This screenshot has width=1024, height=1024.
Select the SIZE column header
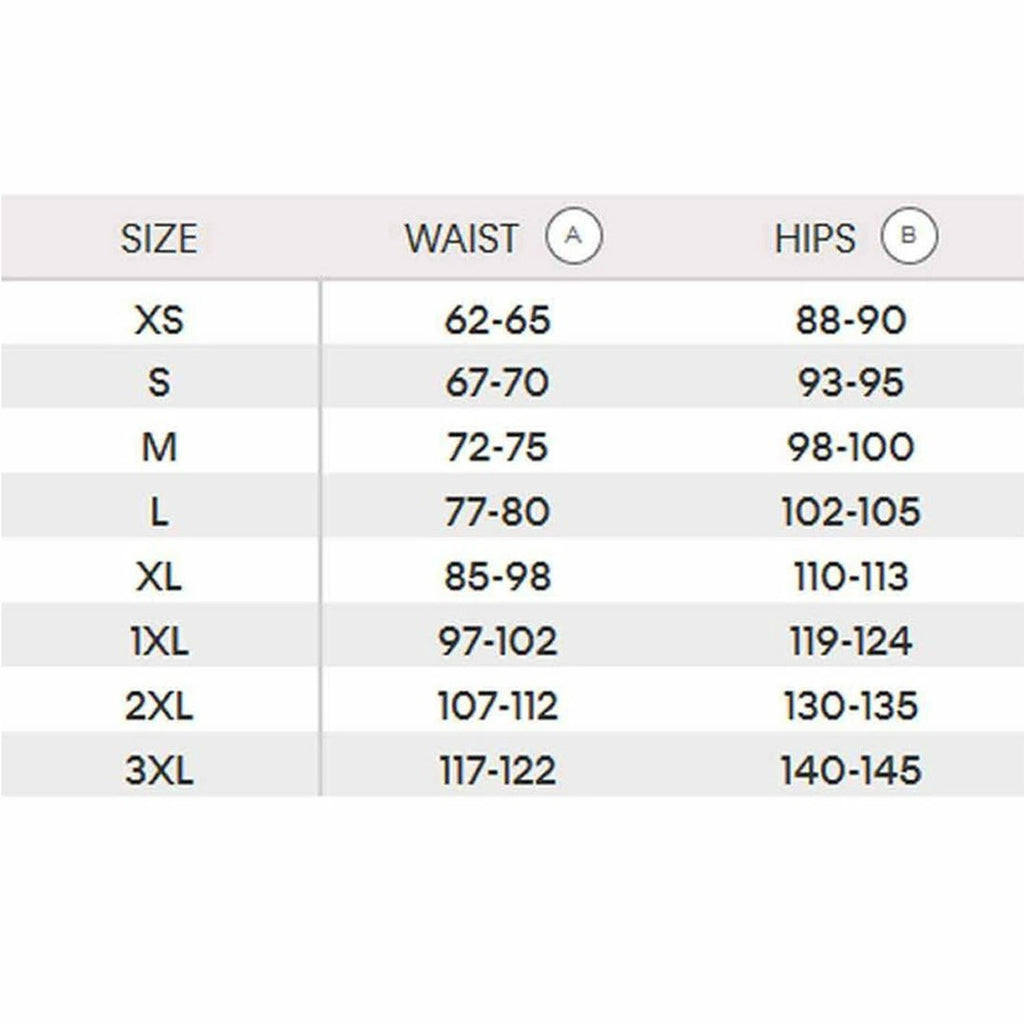159,239
